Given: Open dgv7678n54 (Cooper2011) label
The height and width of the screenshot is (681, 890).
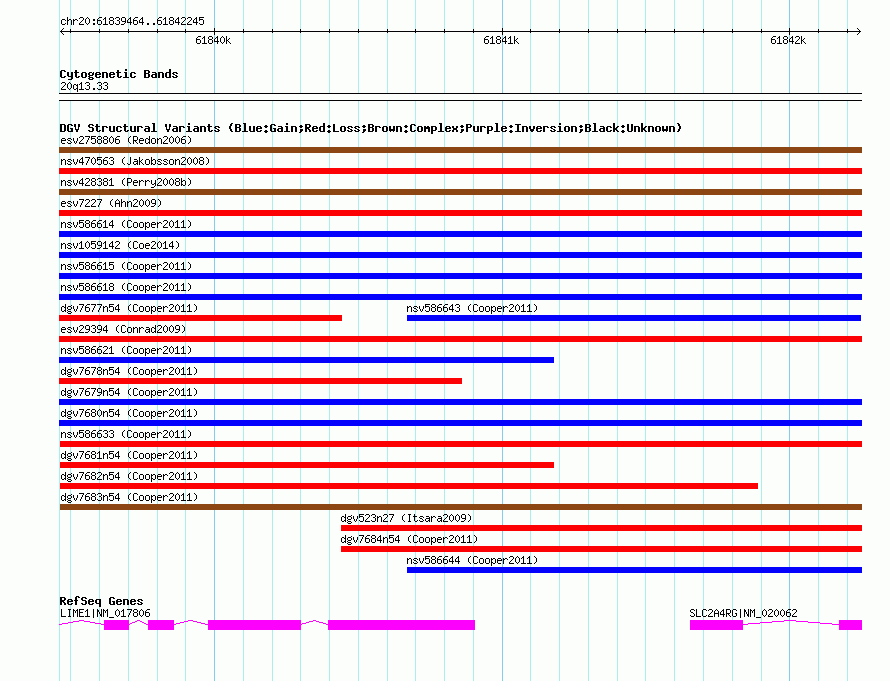Looking at the screenshot, I should pos(129,371).
